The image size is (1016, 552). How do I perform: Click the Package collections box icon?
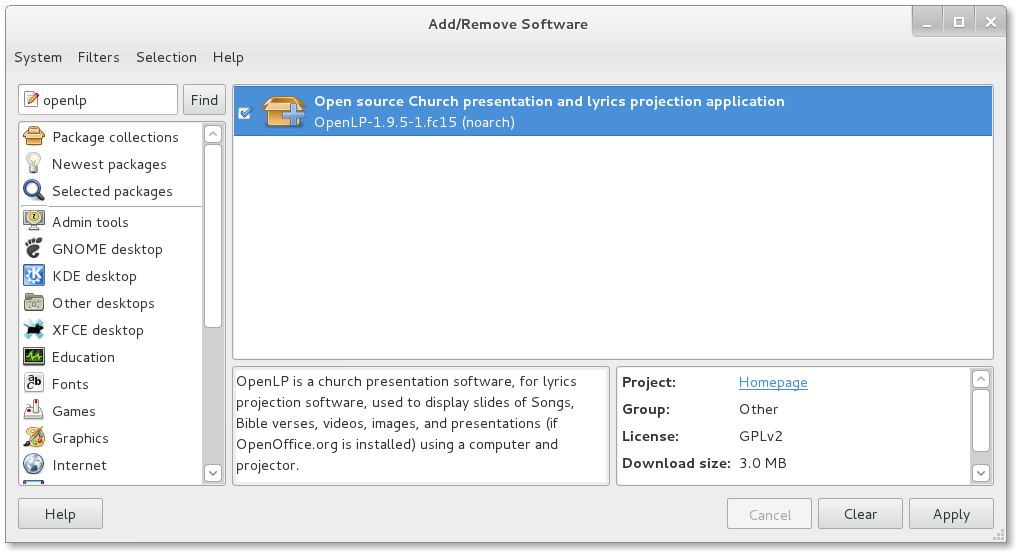[34, 137]
